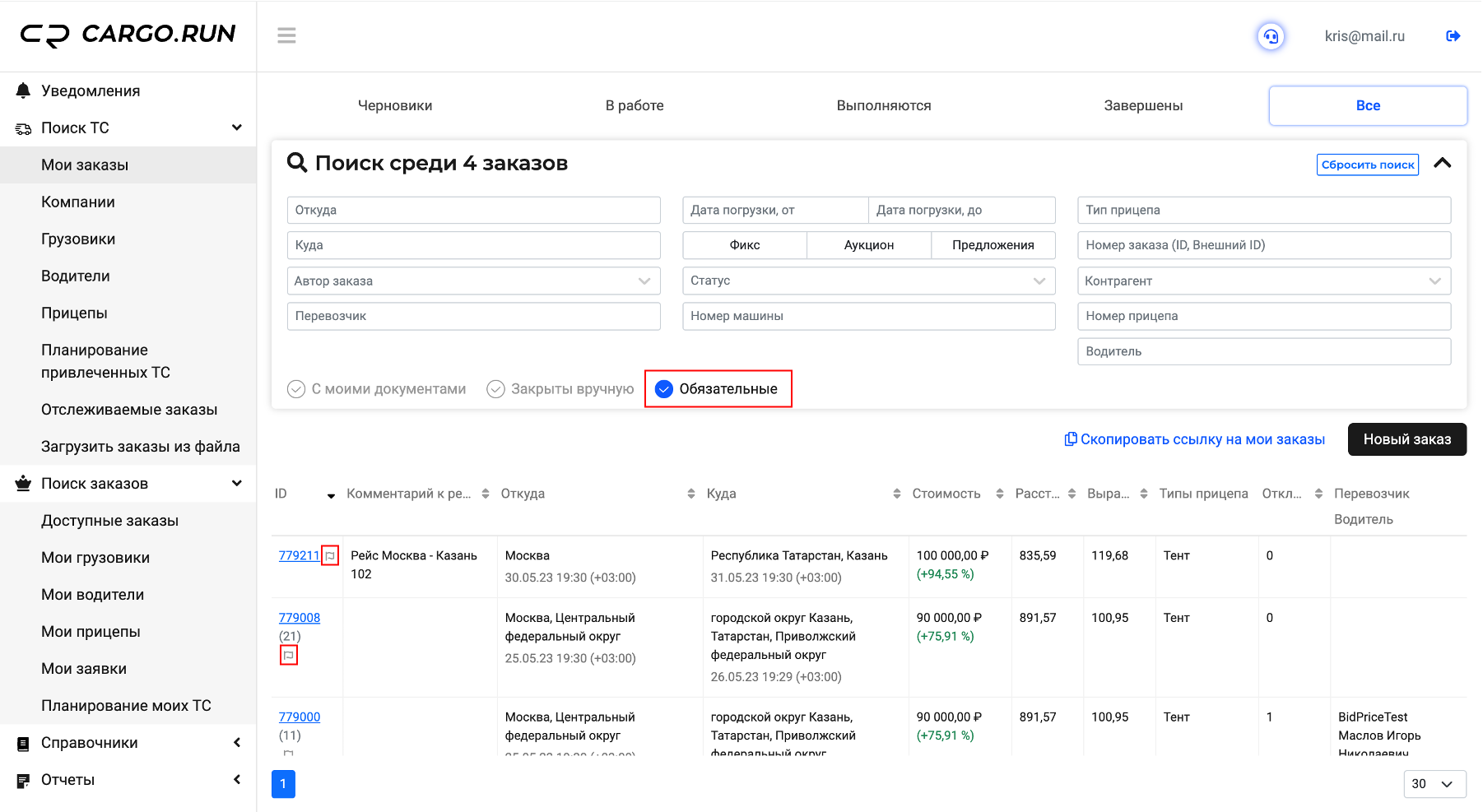Viewport: 1483px width, 812px height.
Task: Click the logout icon next to kris@mail.ru
Action: coord(1453,36)
